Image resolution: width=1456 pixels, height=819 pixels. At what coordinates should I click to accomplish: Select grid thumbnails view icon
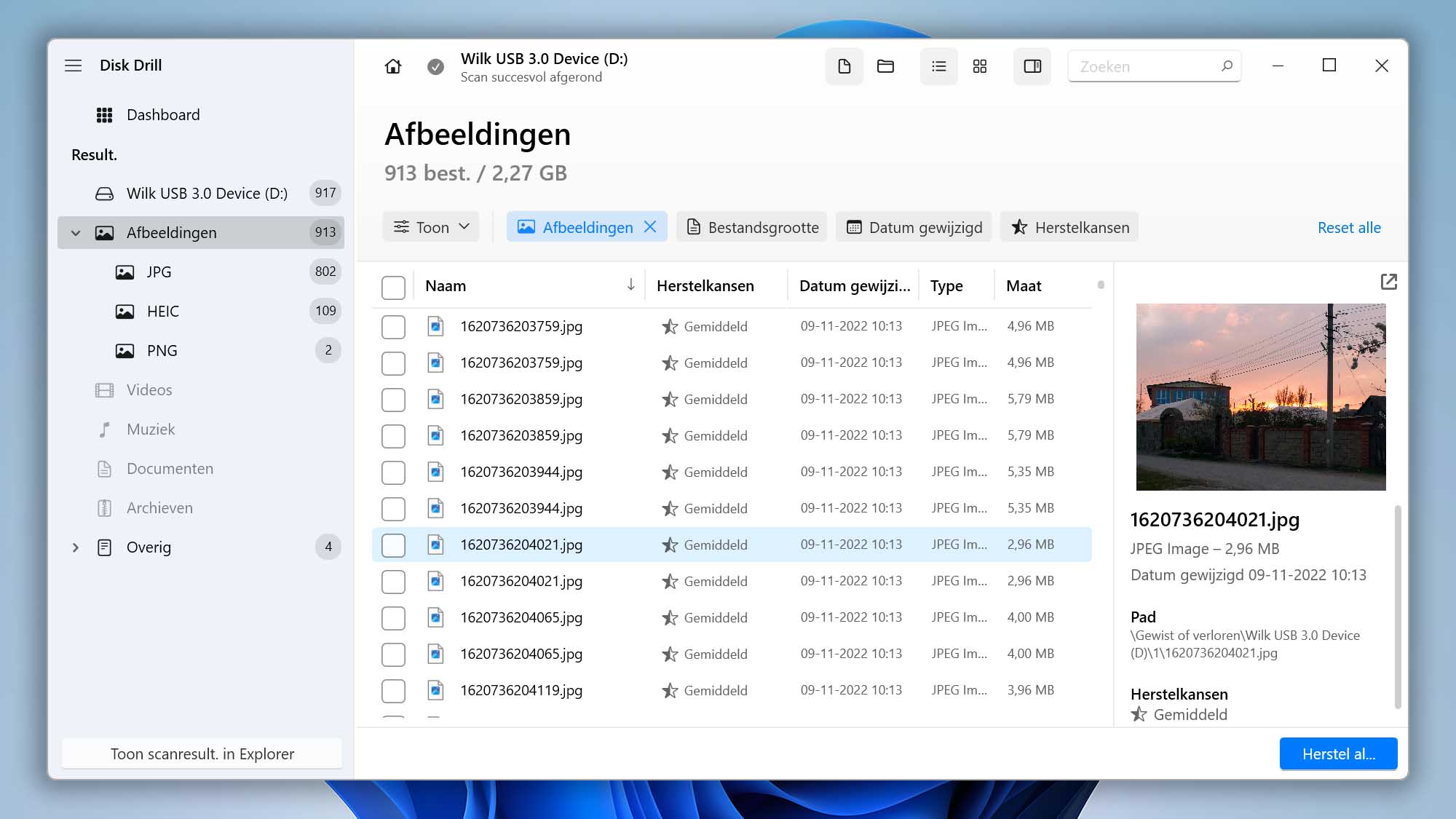tap(980, 66)
